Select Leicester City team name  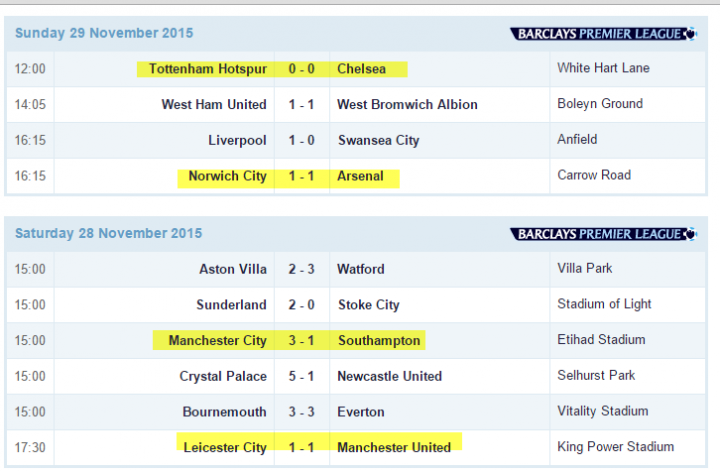[225, 447]
